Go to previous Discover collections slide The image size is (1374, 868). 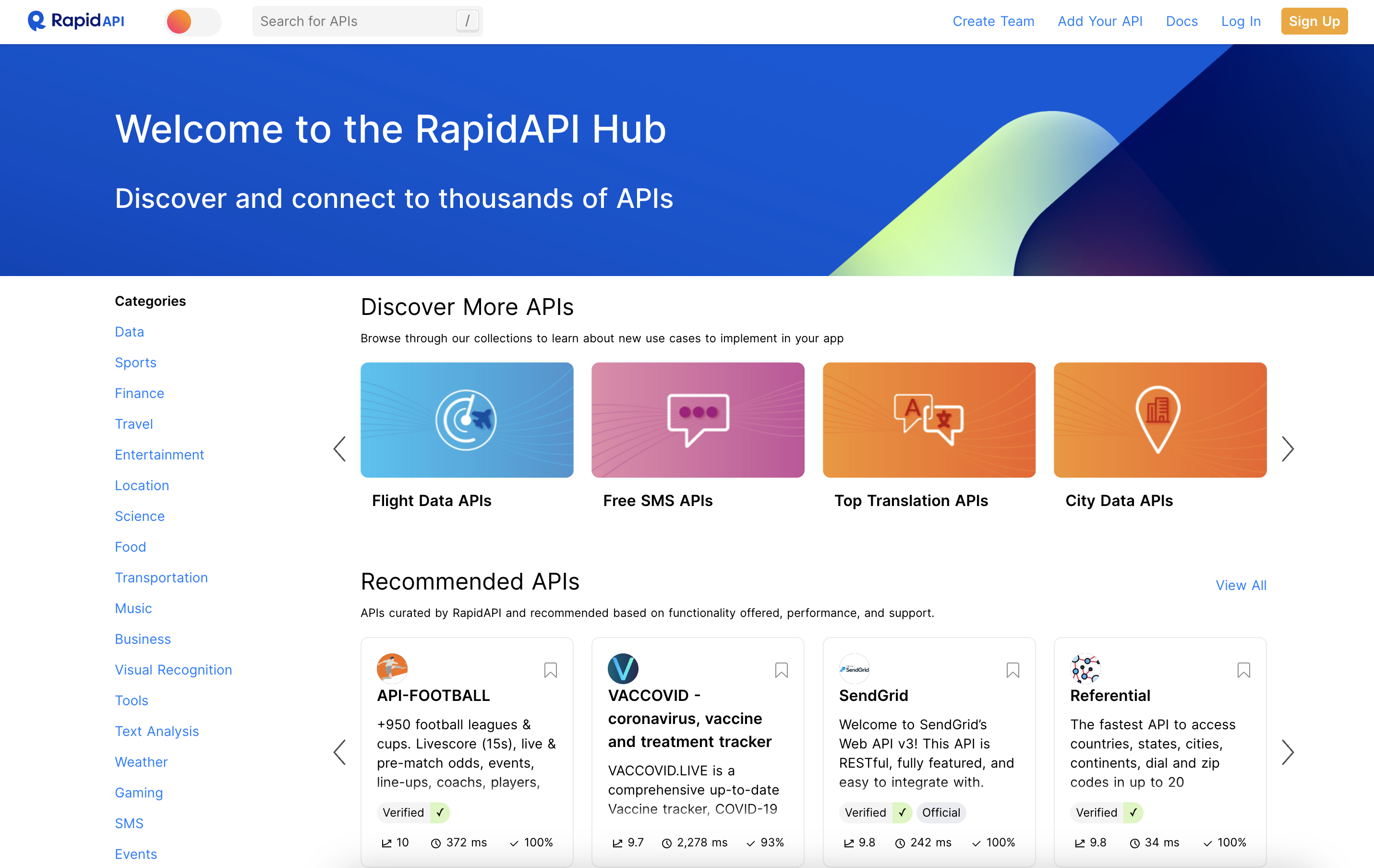click(x=339, y=448)
